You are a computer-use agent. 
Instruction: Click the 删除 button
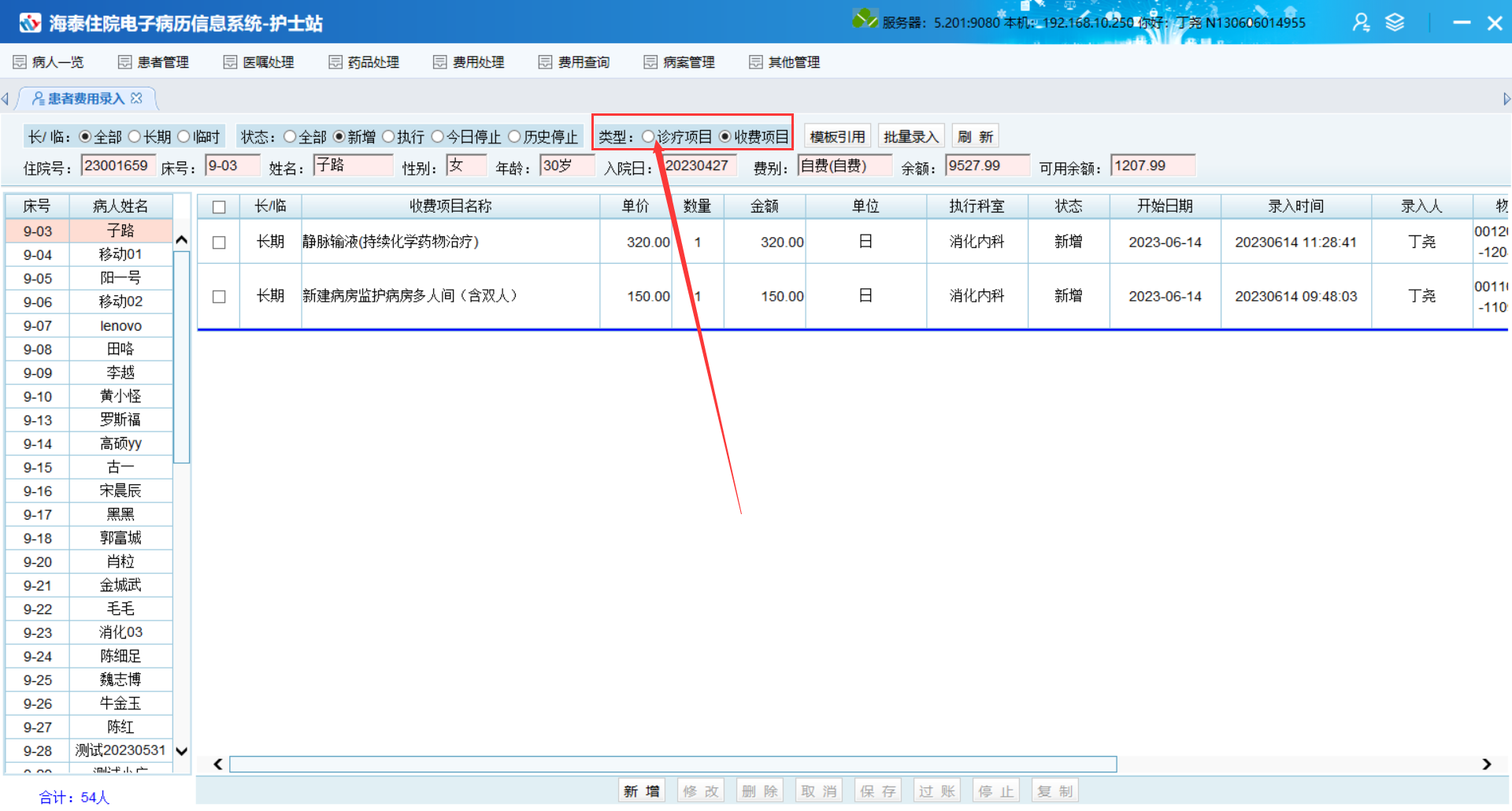pos(760,791)
